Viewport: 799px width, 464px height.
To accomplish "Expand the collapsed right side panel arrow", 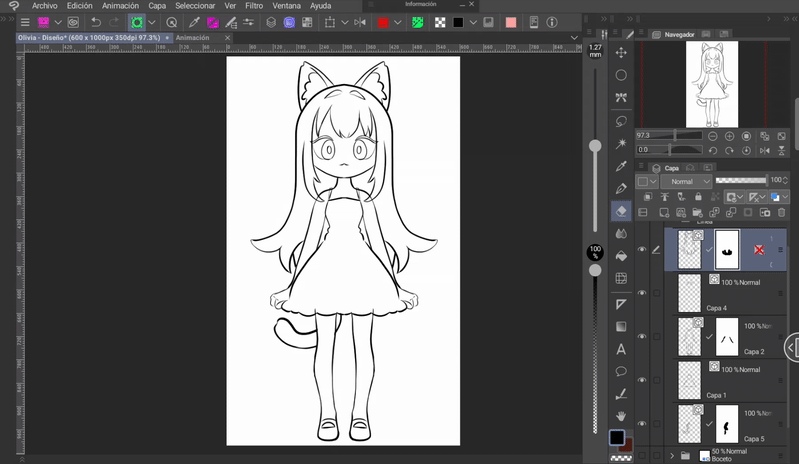I will (791, 347).
